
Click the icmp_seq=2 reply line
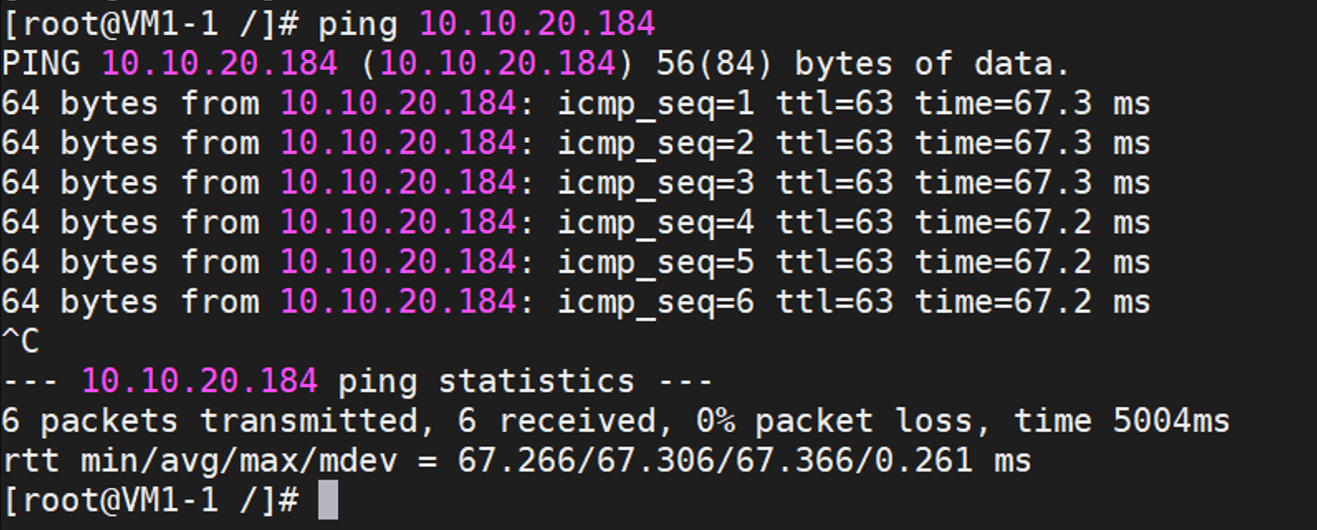576,143
